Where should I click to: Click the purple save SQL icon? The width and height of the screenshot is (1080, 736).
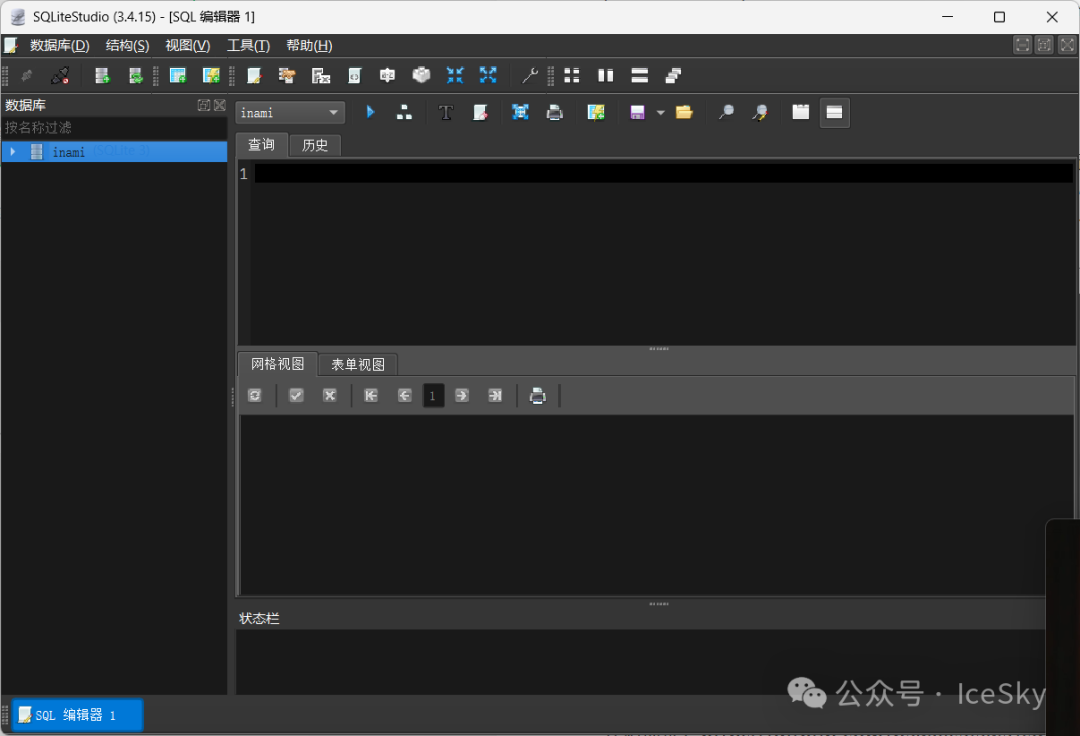tap(637, 113)
